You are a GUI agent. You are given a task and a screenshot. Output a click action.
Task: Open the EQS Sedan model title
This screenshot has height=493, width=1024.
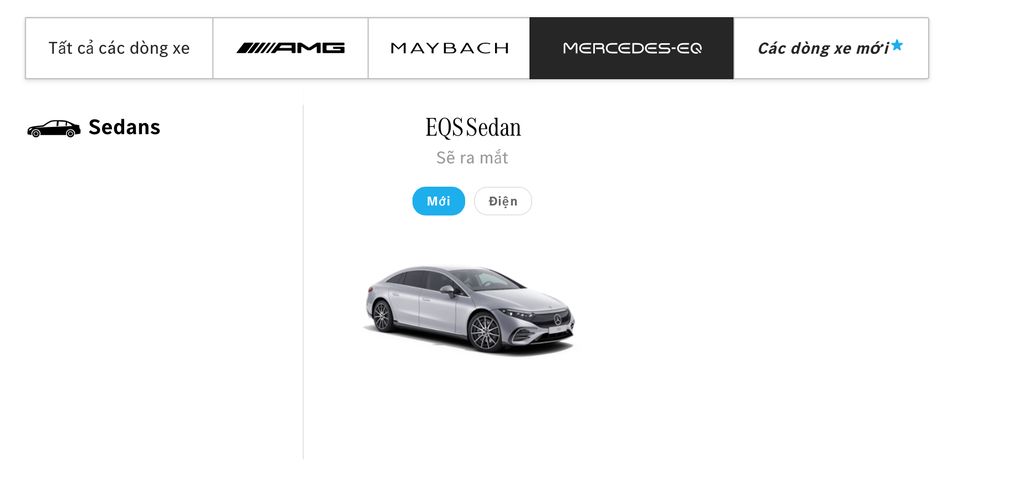pos(473,127)
